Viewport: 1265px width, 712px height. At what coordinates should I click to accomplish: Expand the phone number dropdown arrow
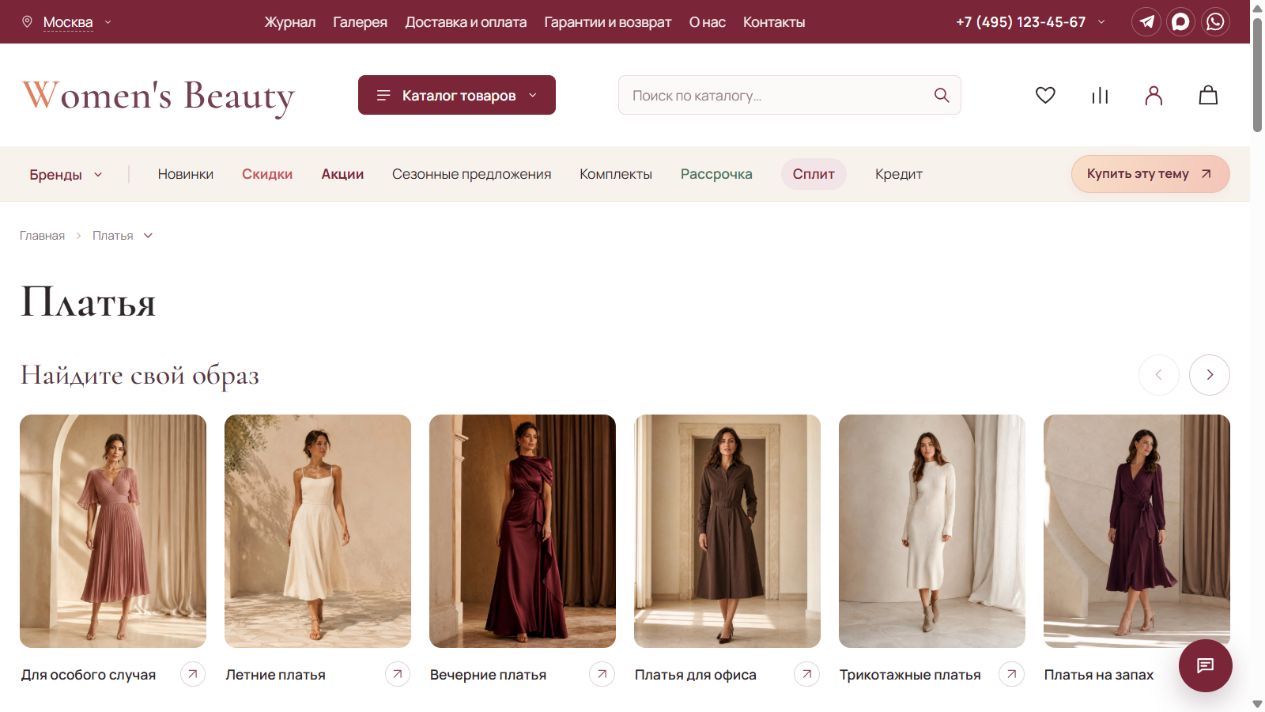click(1102, 22)
